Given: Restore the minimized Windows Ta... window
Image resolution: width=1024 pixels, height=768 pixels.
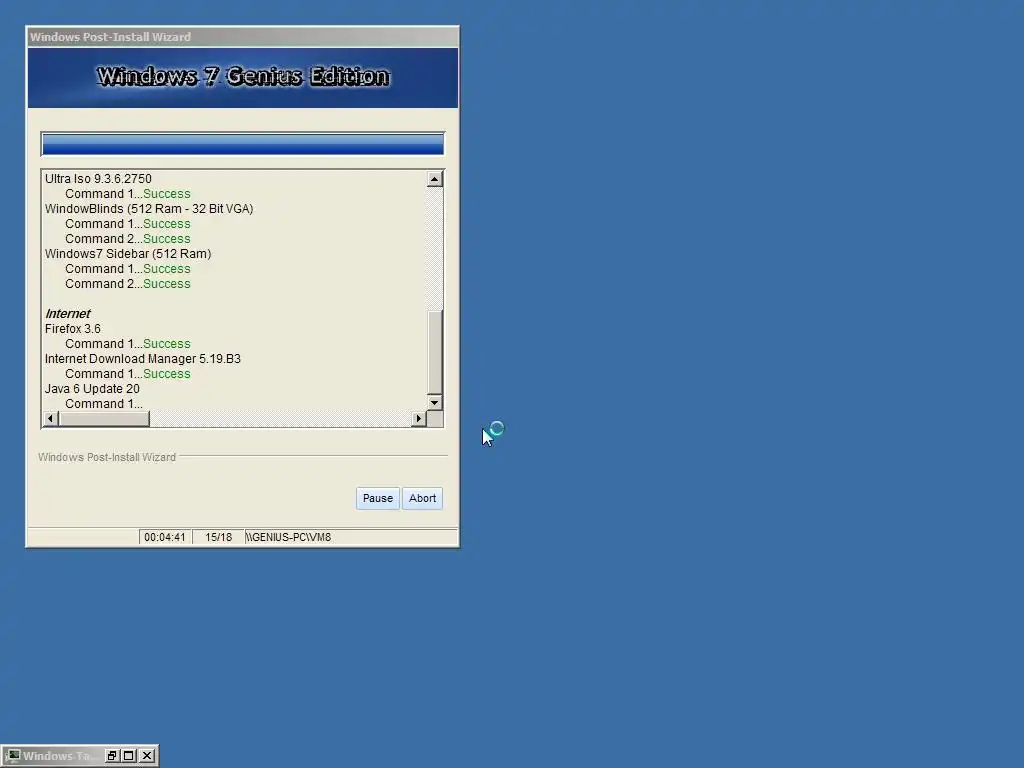Looking at the screenshot, I should 112,756.
